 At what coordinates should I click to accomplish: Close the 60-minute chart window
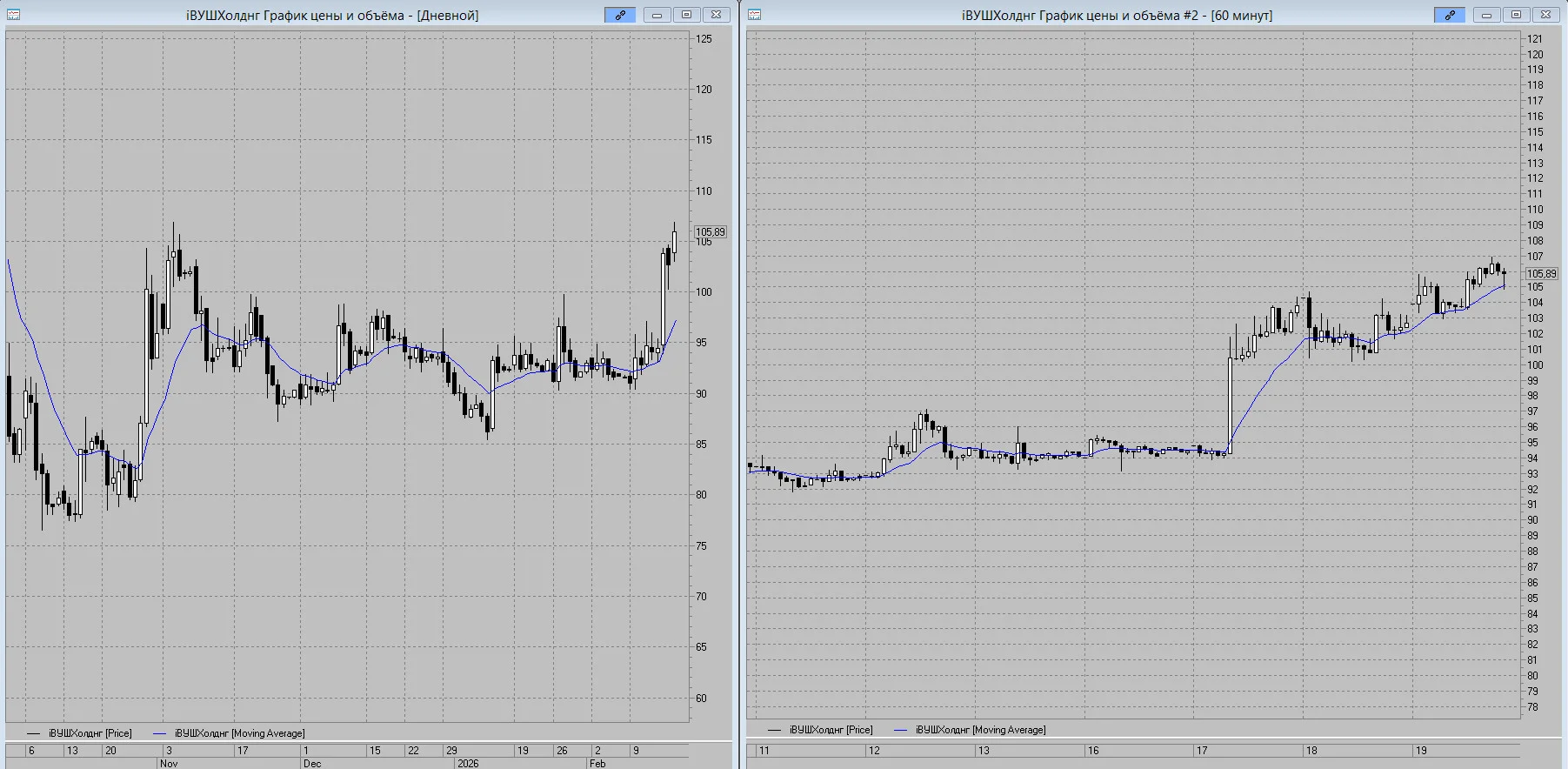pyautogui.click(x=1545, y=15)
